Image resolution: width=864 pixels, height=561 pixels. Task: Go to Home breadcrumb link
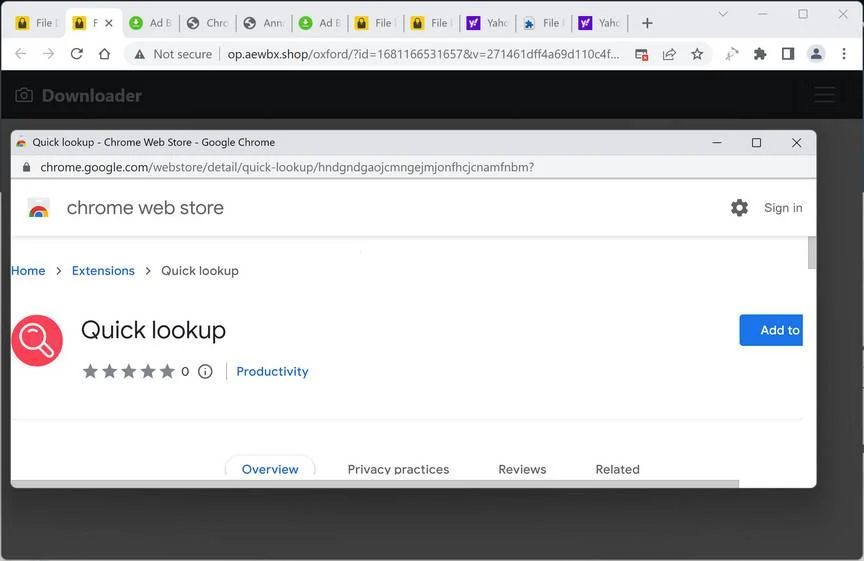(x=28, y=271)
